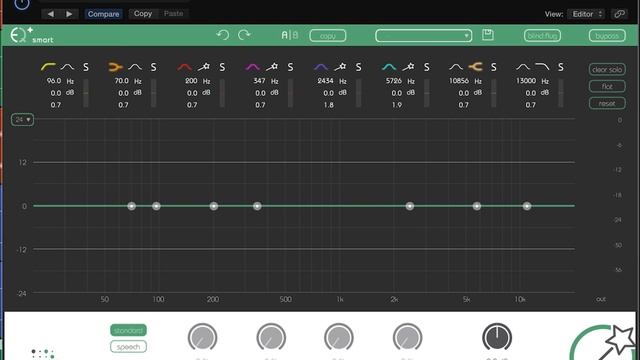Open the View Editor dropdown
This screenshot has height=360, width=640.
click(587, 14)
